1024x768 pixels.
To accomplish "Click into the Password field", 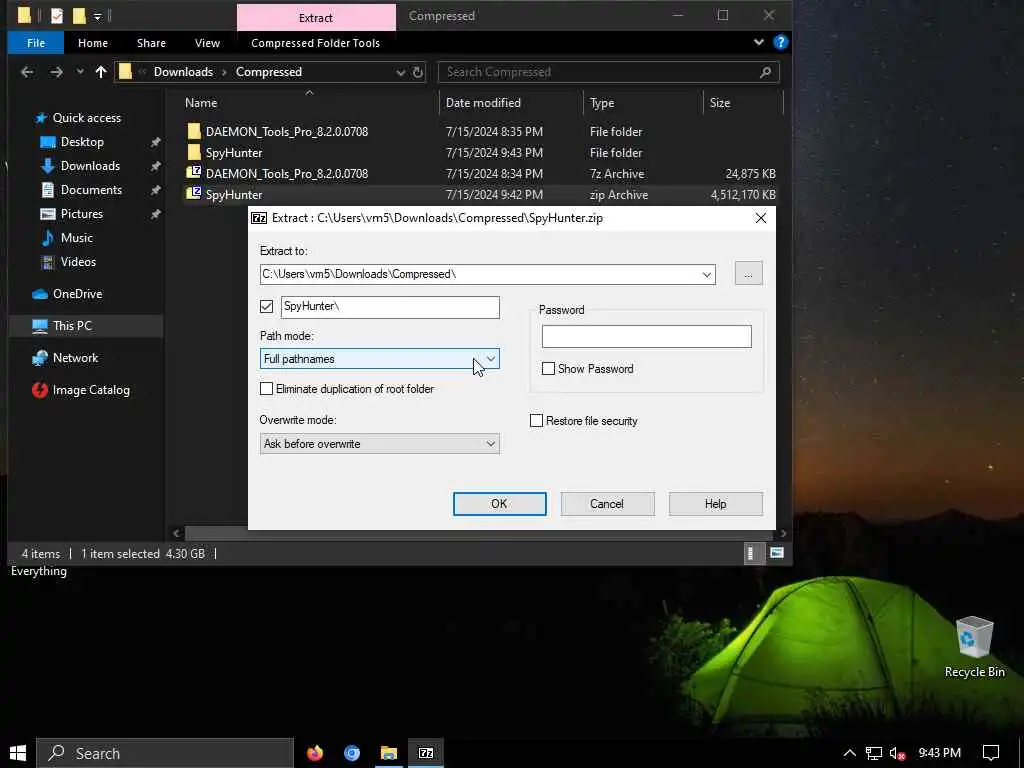I will [647, 336].
